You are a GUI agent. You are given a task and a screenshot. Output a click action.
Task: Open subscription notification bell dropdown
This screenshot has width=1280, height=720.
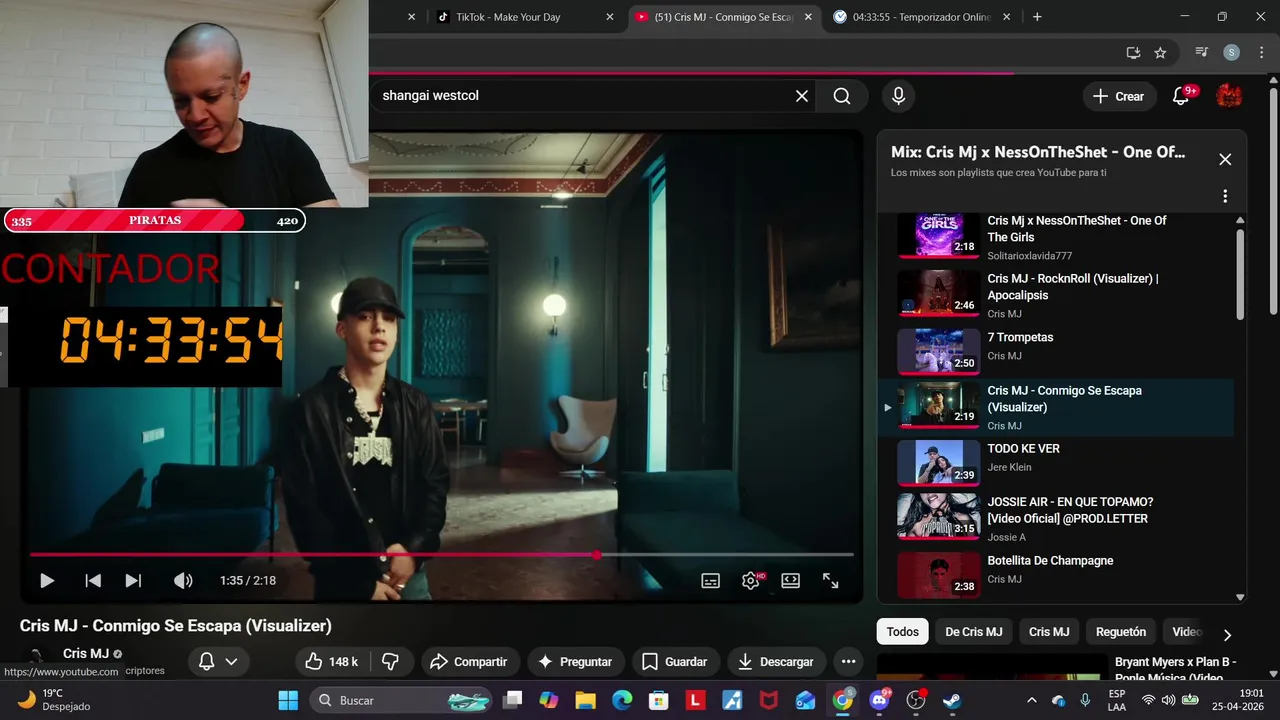click(x=218, y=662)
